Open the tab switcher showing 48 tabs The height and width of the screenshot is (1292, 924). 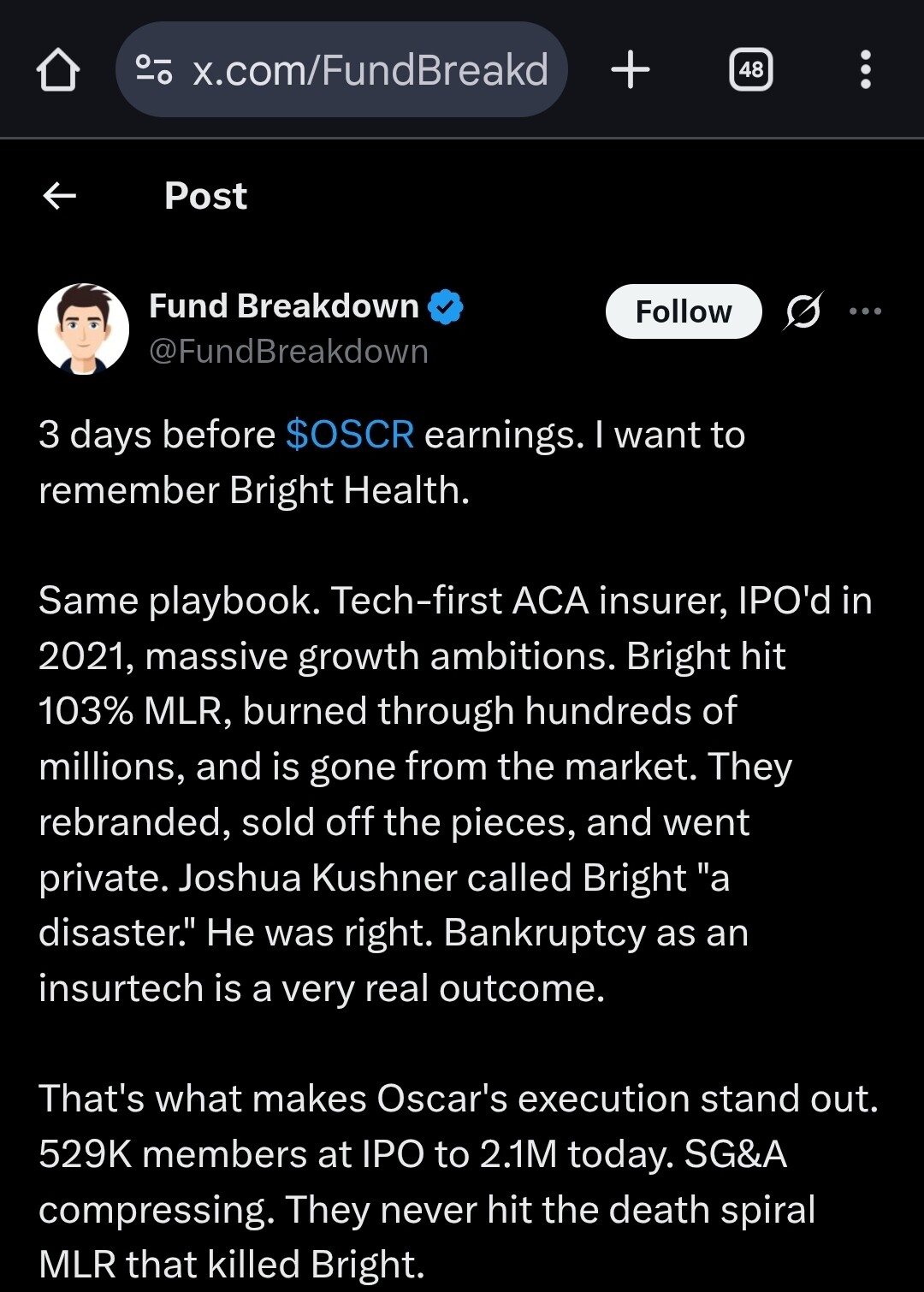pyautogui.click(x=750, y=69)
